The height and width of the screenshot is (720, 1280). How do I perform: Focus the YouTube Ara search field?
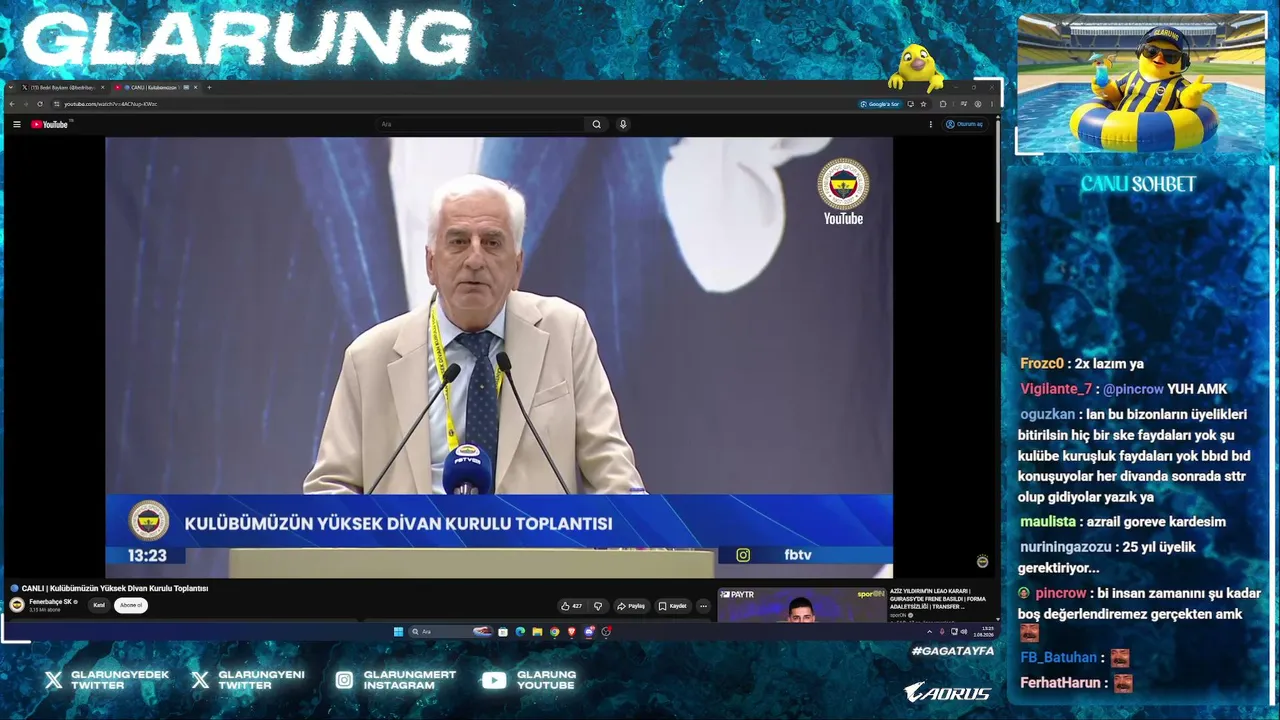click(x=480, y=124)
